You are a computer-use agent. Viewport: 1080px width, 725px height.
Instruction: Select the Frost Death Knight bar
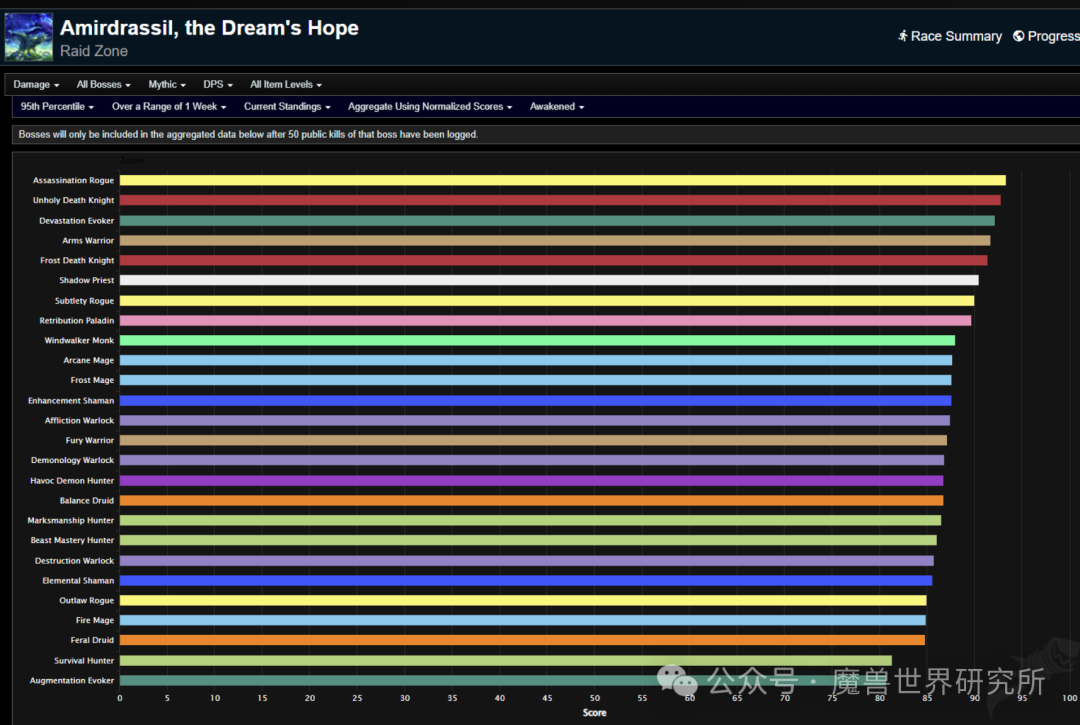(x=554, y=260)
